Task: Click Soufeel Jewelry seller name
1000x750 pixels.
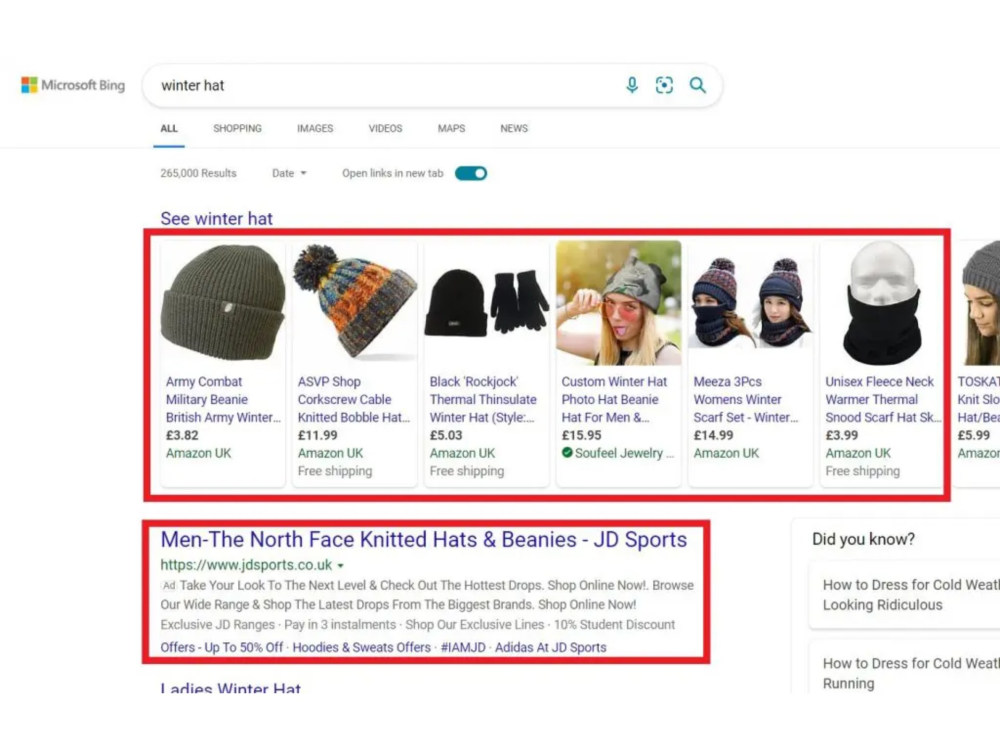Action: pos(624,453)
